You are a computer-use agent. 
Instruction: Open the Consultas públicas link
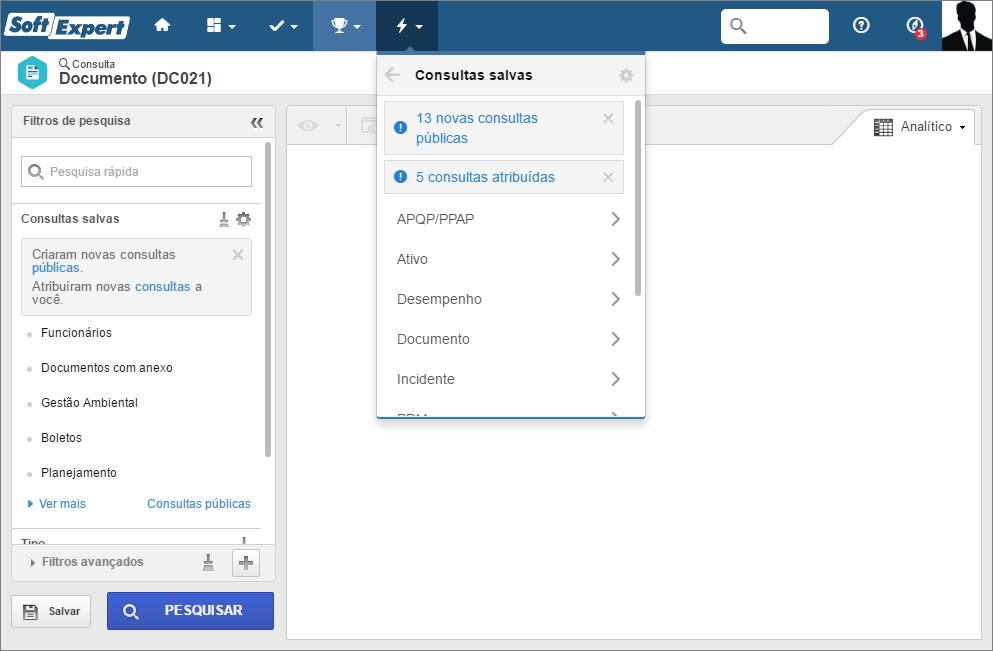pos(199,504)
